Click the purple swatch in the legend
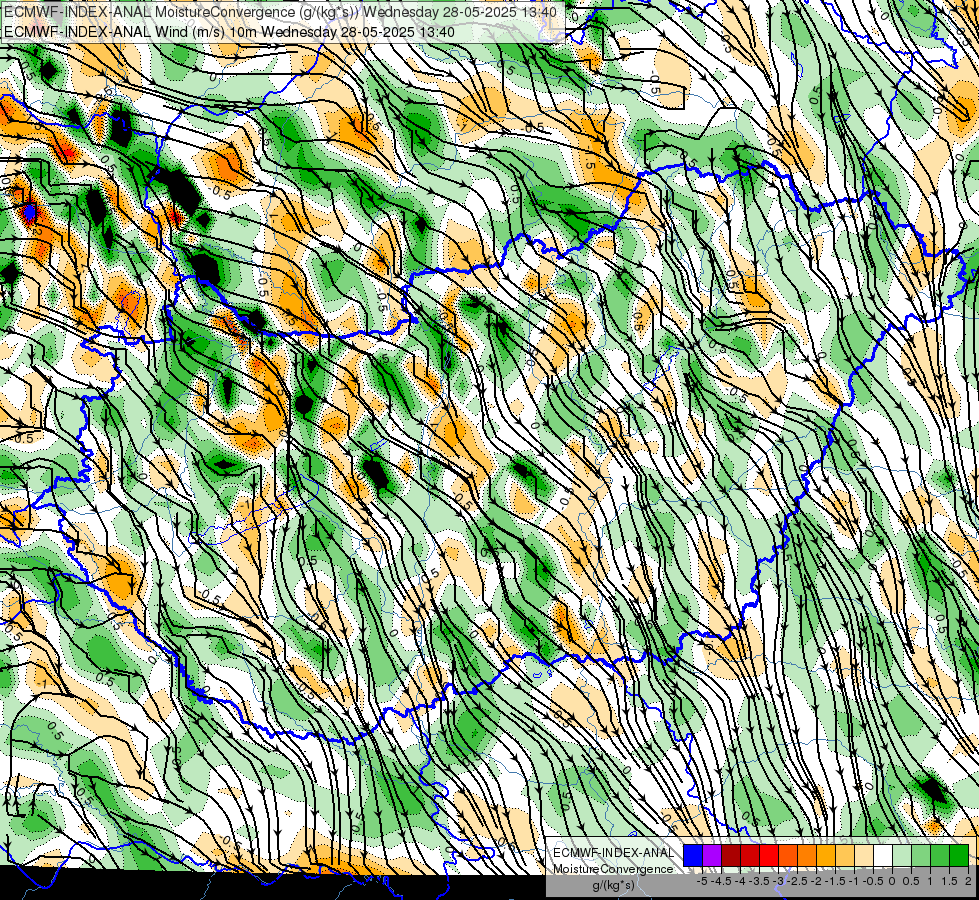The image size is (979, 900). (x=712, y=855)
